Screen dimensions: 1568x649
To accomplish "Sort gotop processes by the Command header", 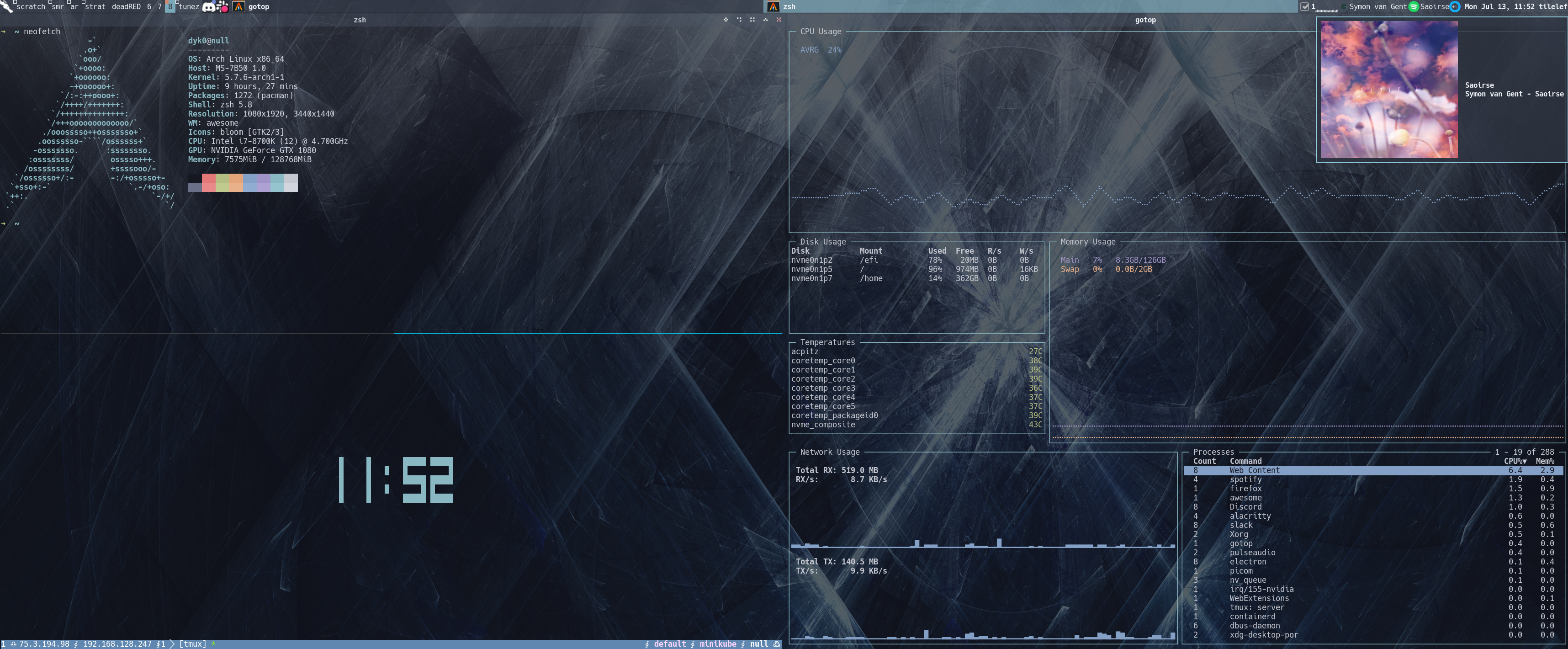I will 1245,461.
